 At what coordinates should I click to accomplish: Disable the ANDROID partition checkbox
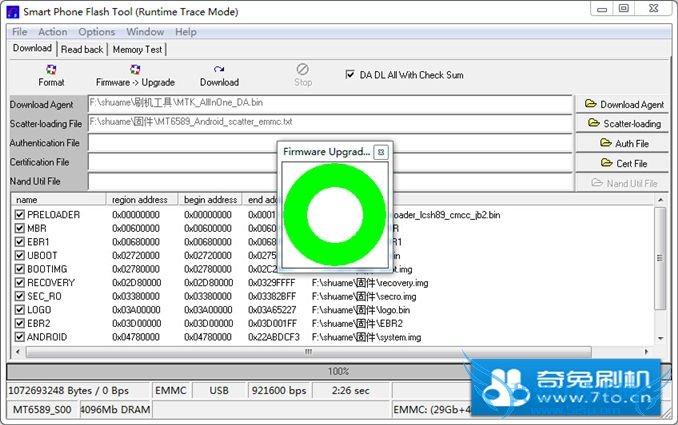19,337
